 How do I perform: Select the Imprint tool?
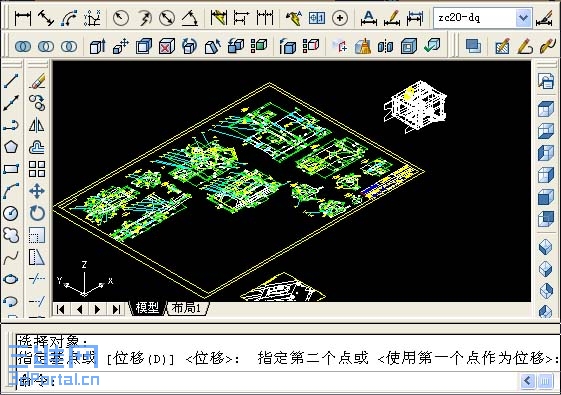coord(340,46)
